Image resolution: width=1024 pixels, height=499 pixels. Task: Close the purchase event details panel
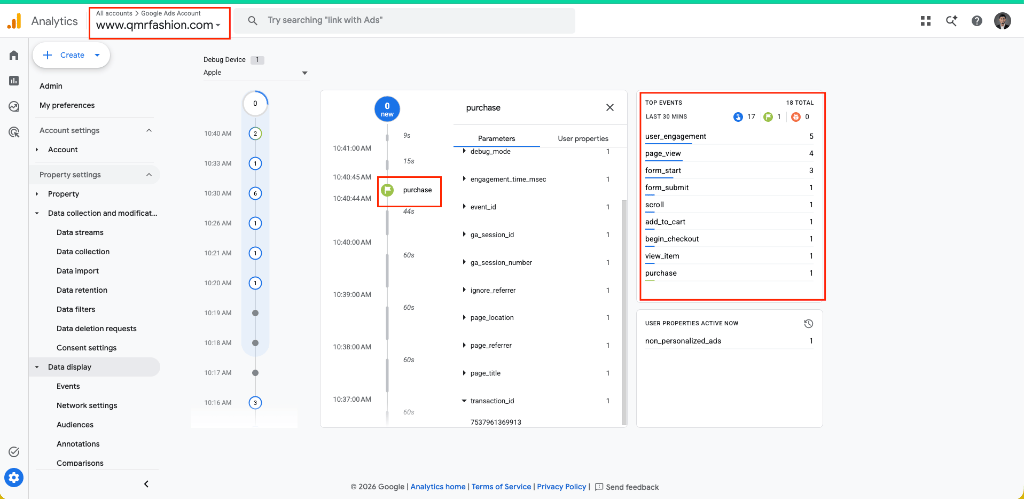point(610,108)
